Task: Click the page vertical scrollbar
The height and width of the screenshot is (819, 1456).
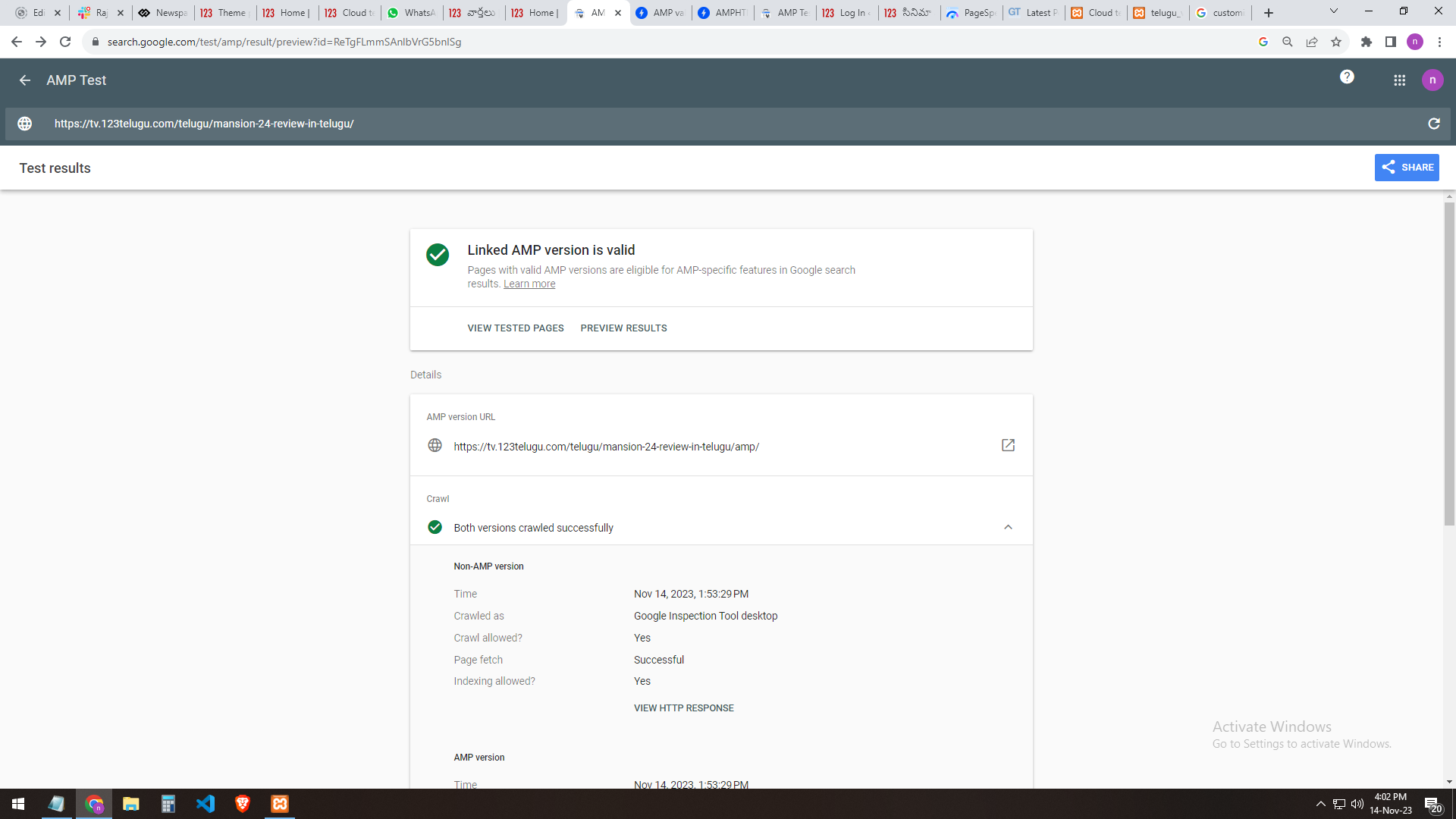Action: coord(1449,364)
